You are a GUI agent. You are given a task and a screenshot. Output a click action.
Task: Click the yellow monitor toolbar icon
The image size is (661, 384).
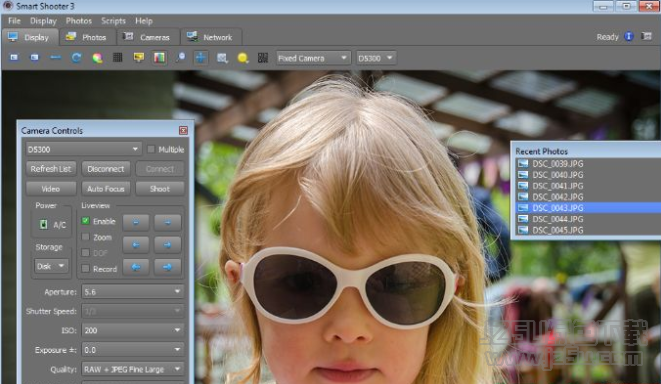pos(139,57)
